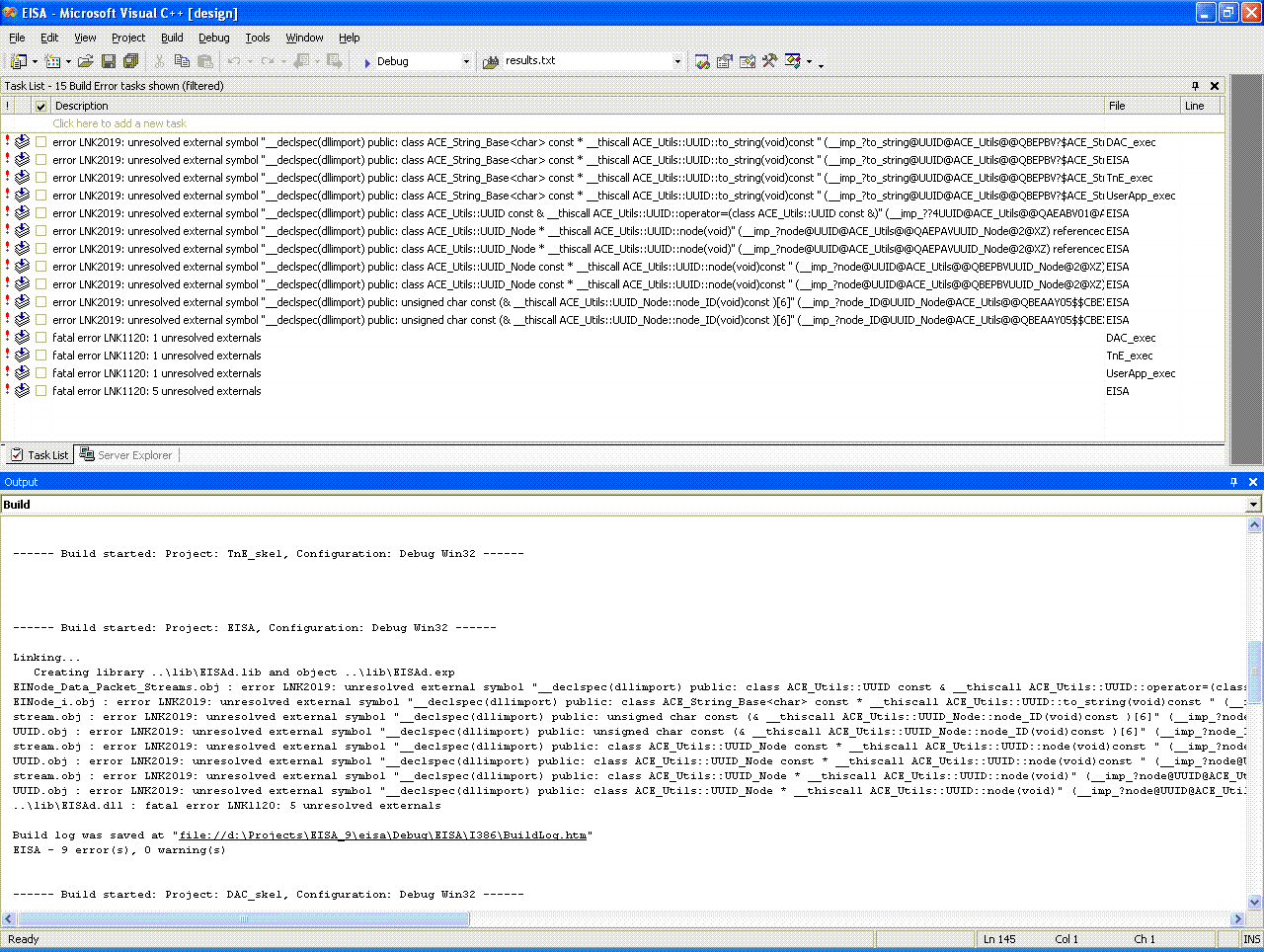Open the Add New Item dropdown arrow
1264x952 pixels.
coord(68,61)
